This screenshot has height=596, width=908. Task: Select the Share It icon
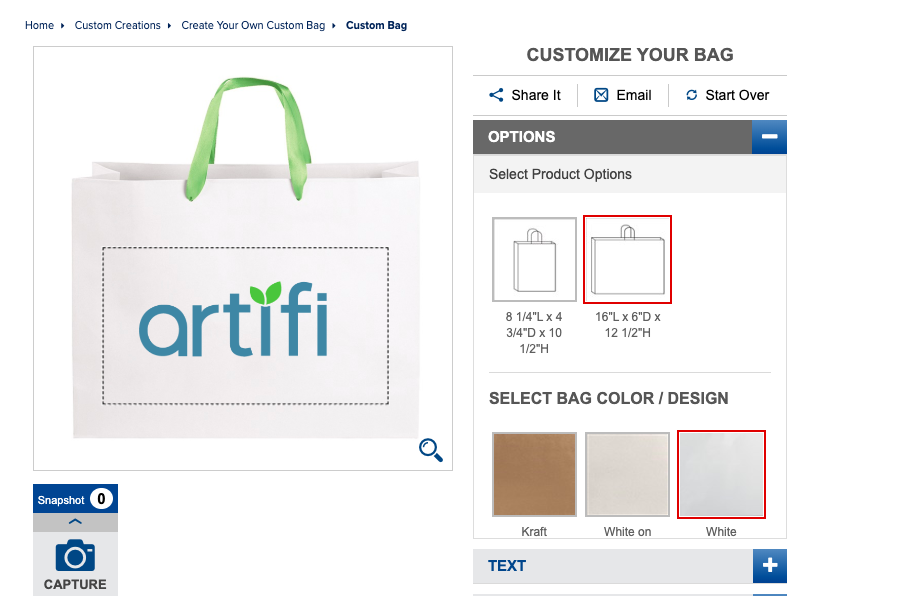point(496,95)
